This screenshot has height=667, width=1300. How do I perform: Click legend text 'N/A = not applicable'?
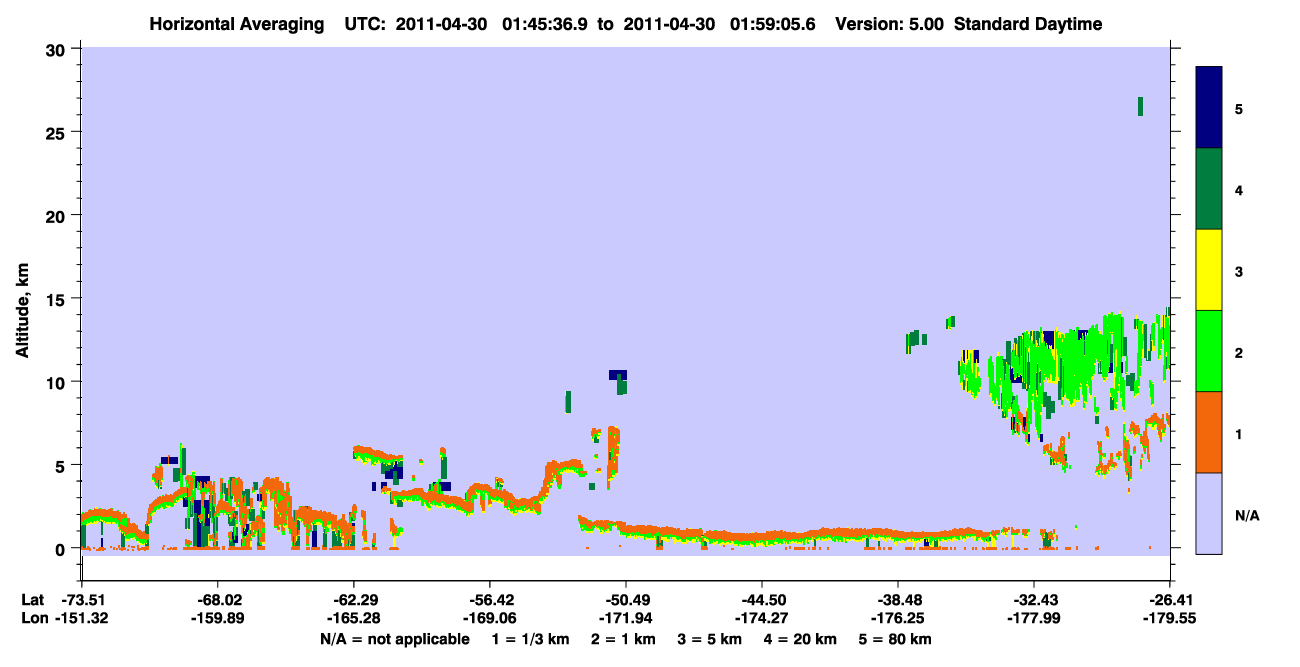click(394, 639)
